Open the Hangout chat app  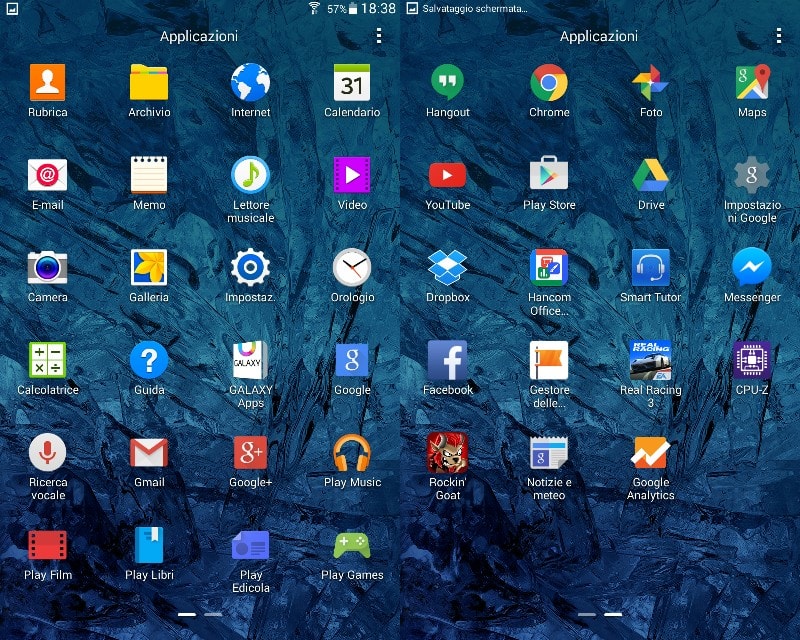(x=447, y=83)
